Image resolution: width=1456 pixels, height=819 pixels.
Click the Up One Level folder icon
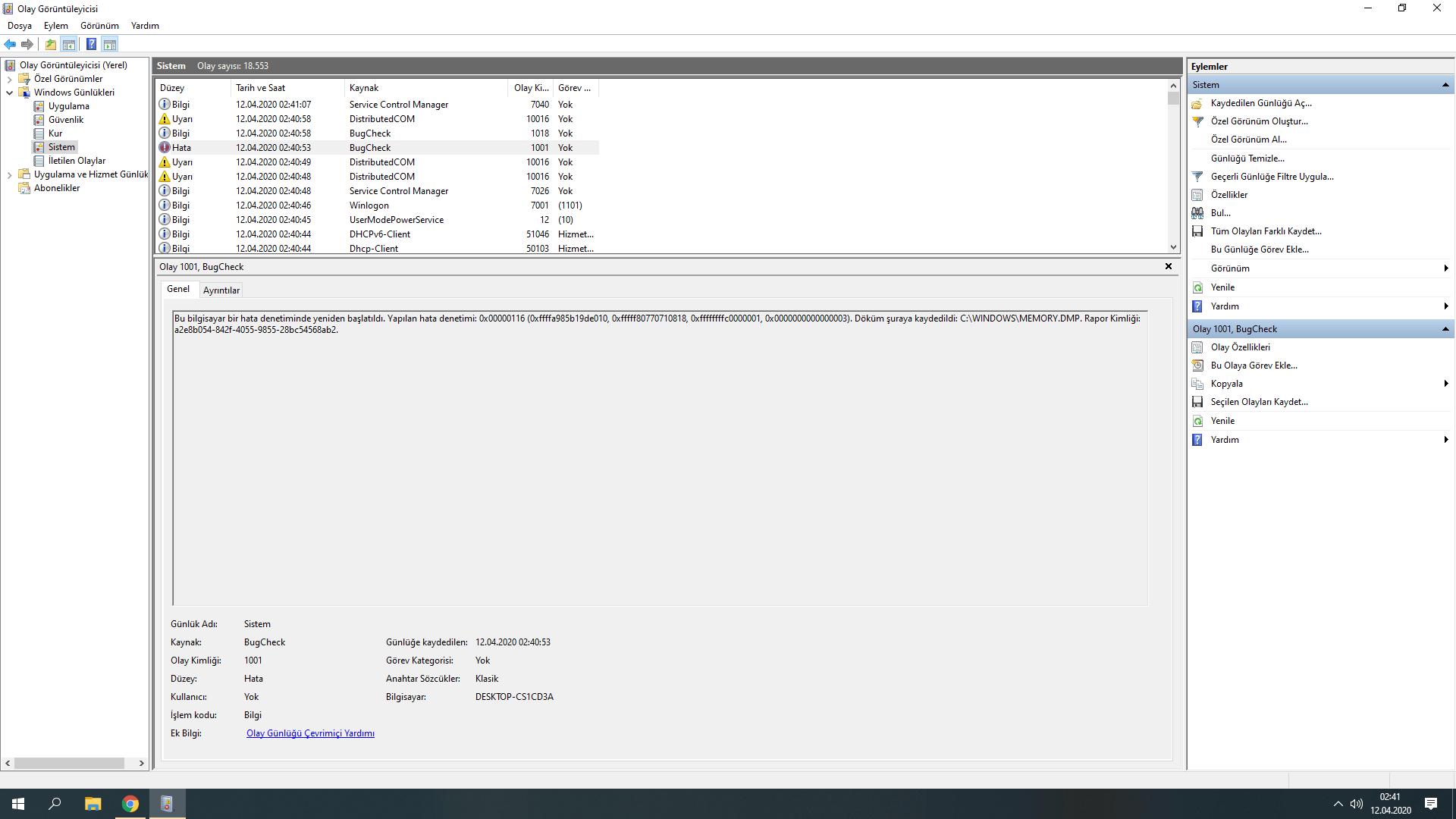pyautogui.click(x=51, y=44)
